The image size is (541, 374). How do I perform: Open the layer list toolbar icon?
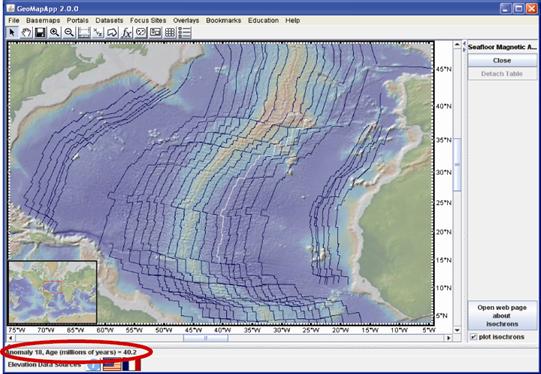(184, 32)
